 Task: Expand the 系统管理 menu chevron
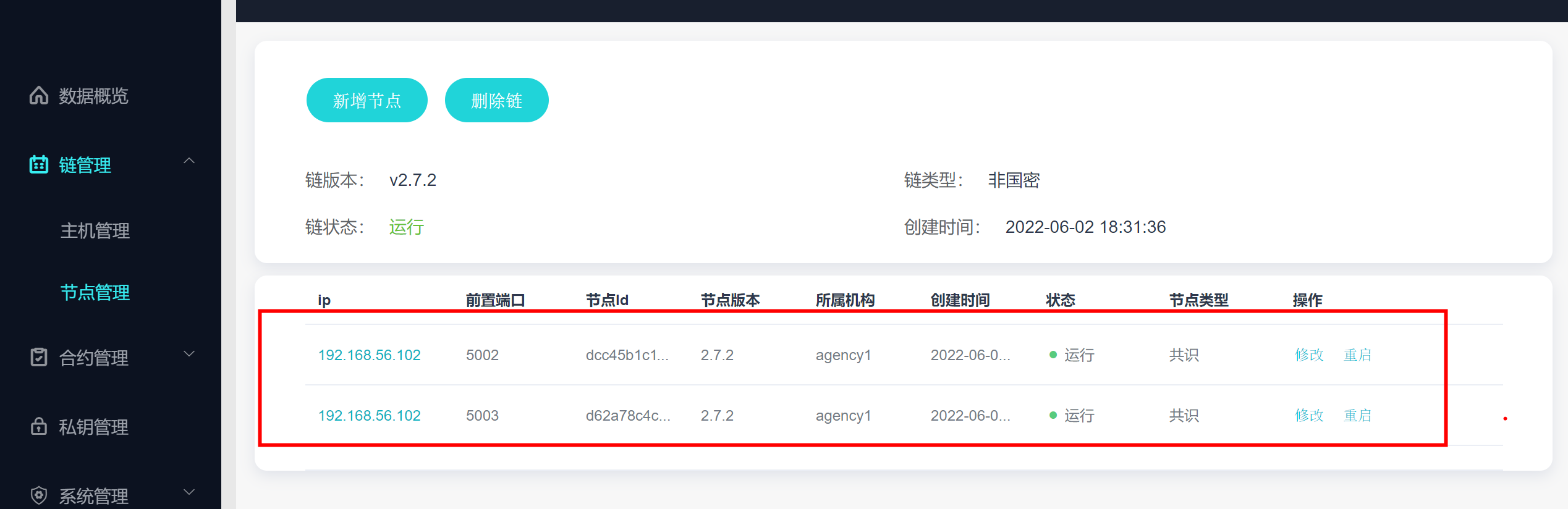pos(189,492)
